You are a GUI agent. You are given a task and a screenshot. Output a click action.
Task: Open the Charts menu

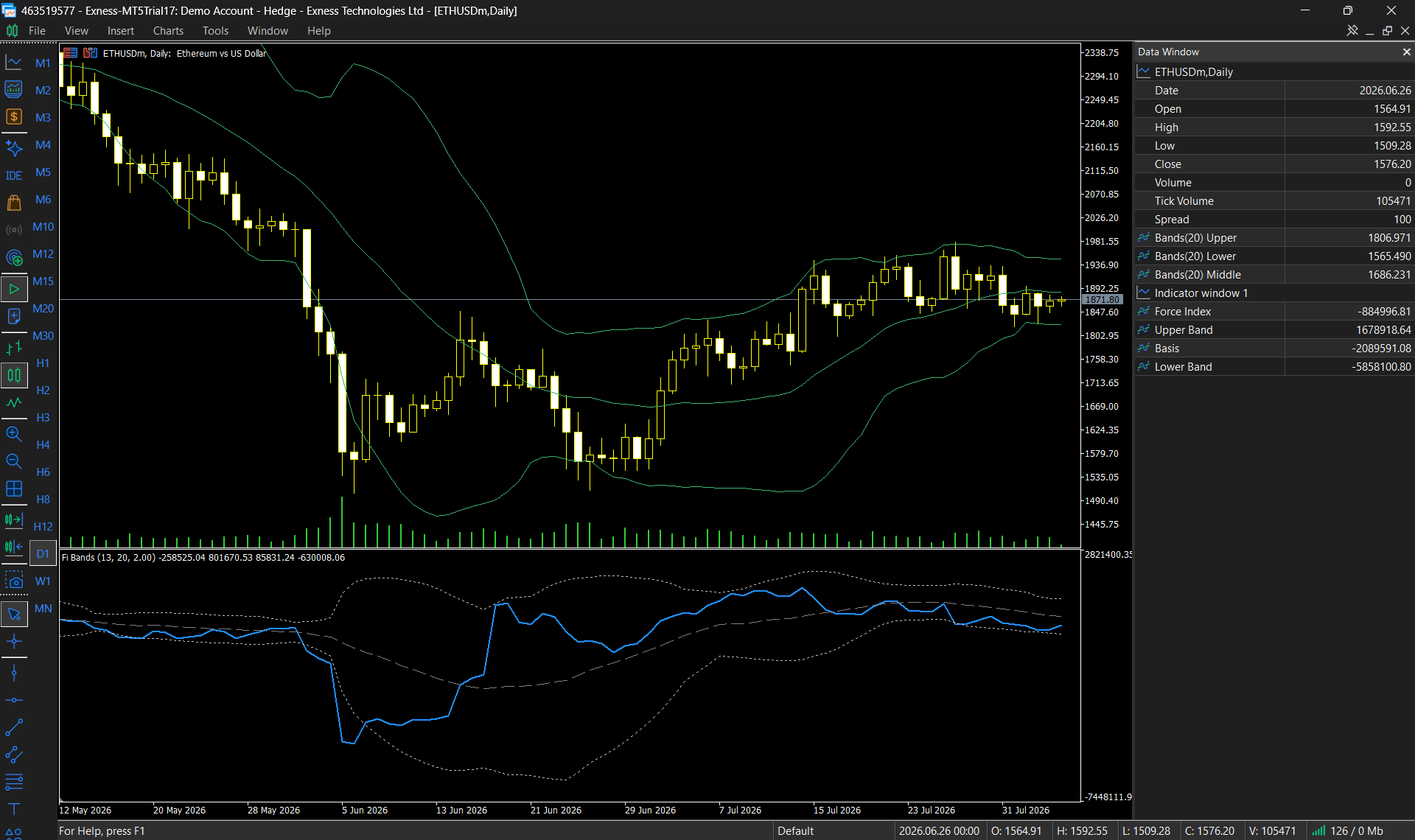coord(168,30)
